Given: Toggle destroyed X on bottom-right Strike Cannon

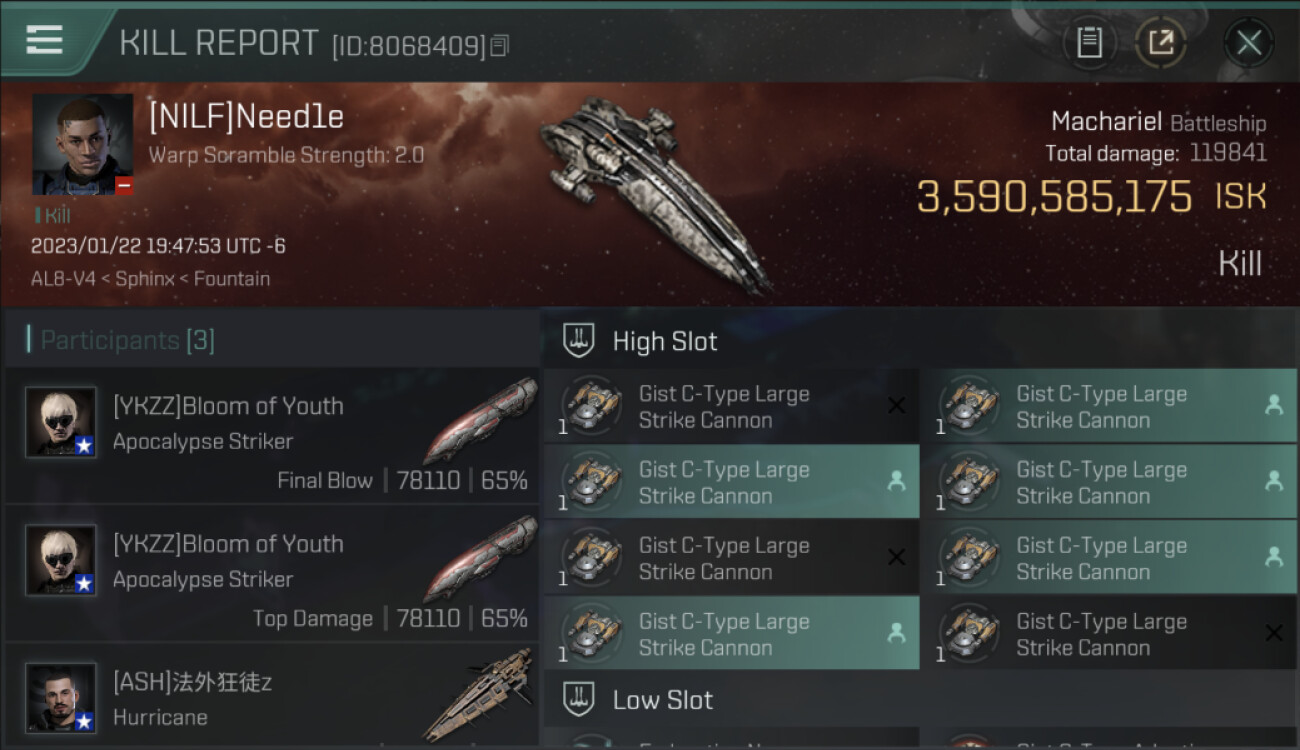Looking at the screenshot, I should (x=1273, y=632).
